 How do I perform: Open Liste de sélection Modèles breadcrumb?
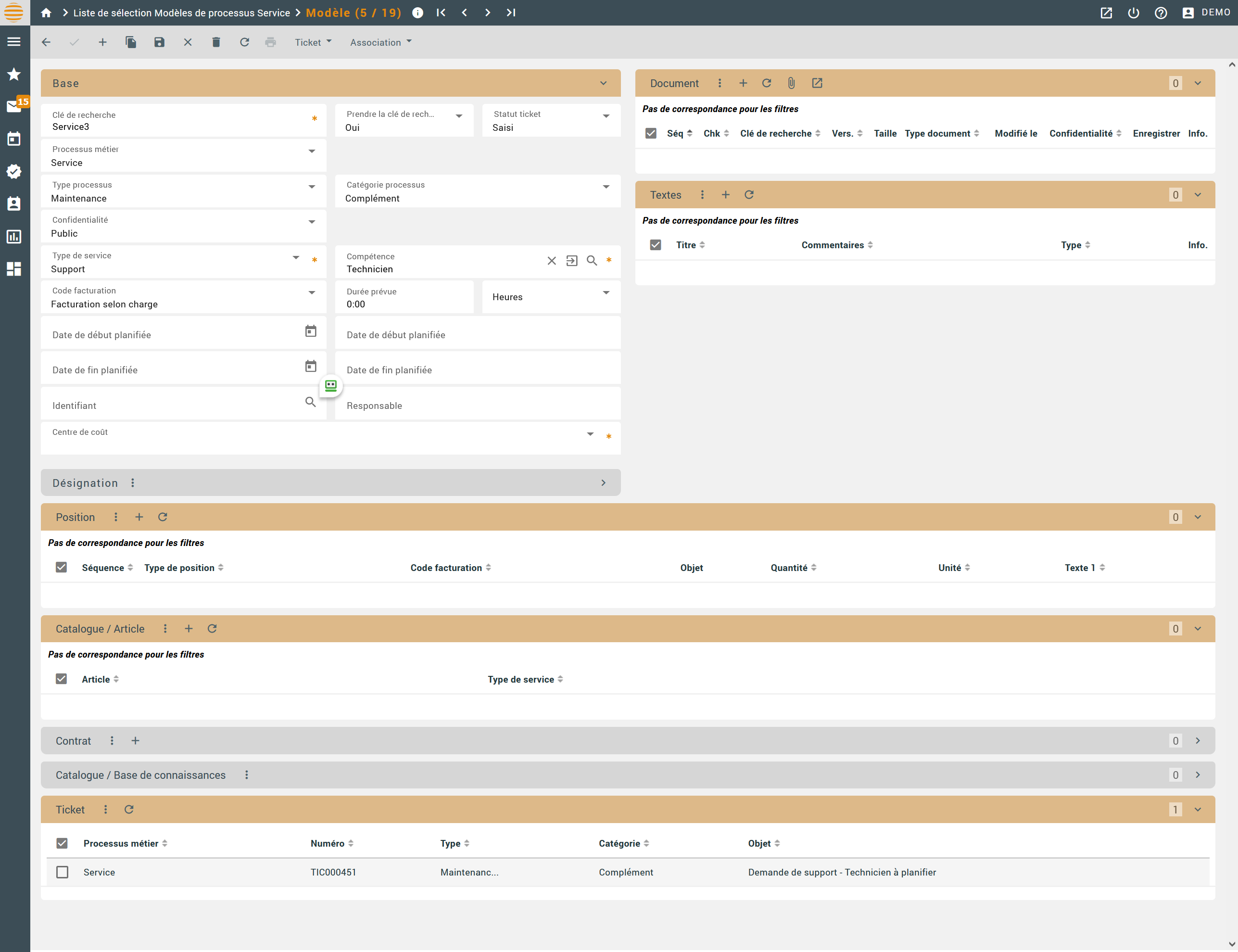tap(181, 13)
